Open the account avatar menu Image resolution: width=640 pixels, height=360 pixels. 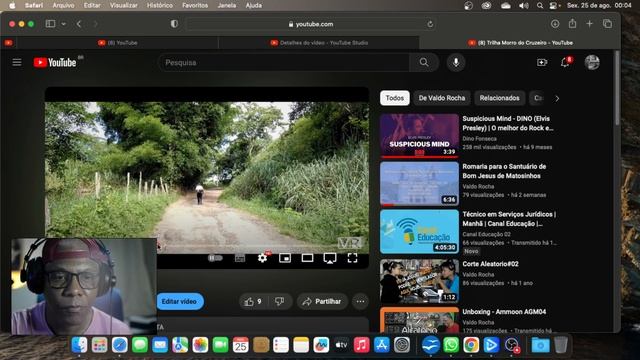point(592,62)
